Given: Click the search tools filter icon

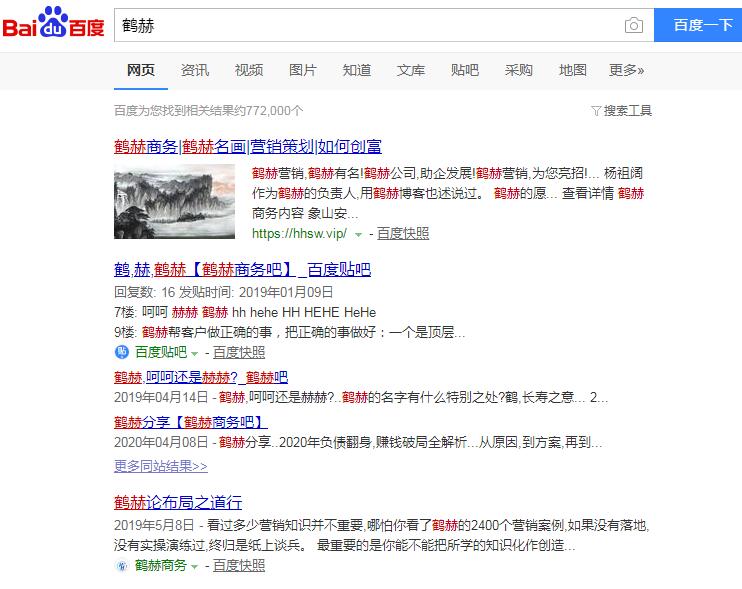Looking at the screenshot, I should (x=596, y=111).
